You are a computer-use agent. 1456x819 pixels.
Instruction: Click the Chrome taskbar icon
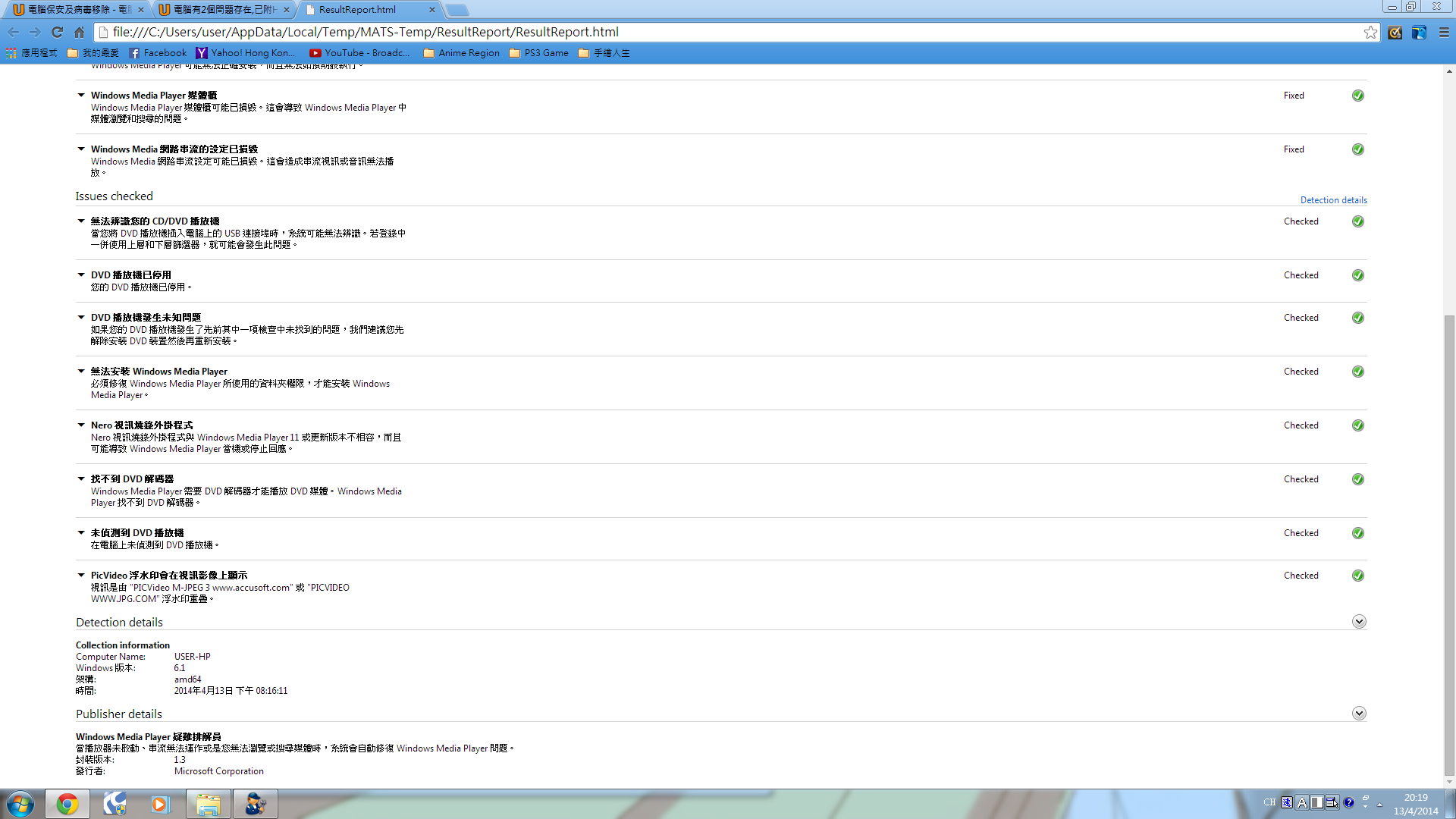coord(67,804)
